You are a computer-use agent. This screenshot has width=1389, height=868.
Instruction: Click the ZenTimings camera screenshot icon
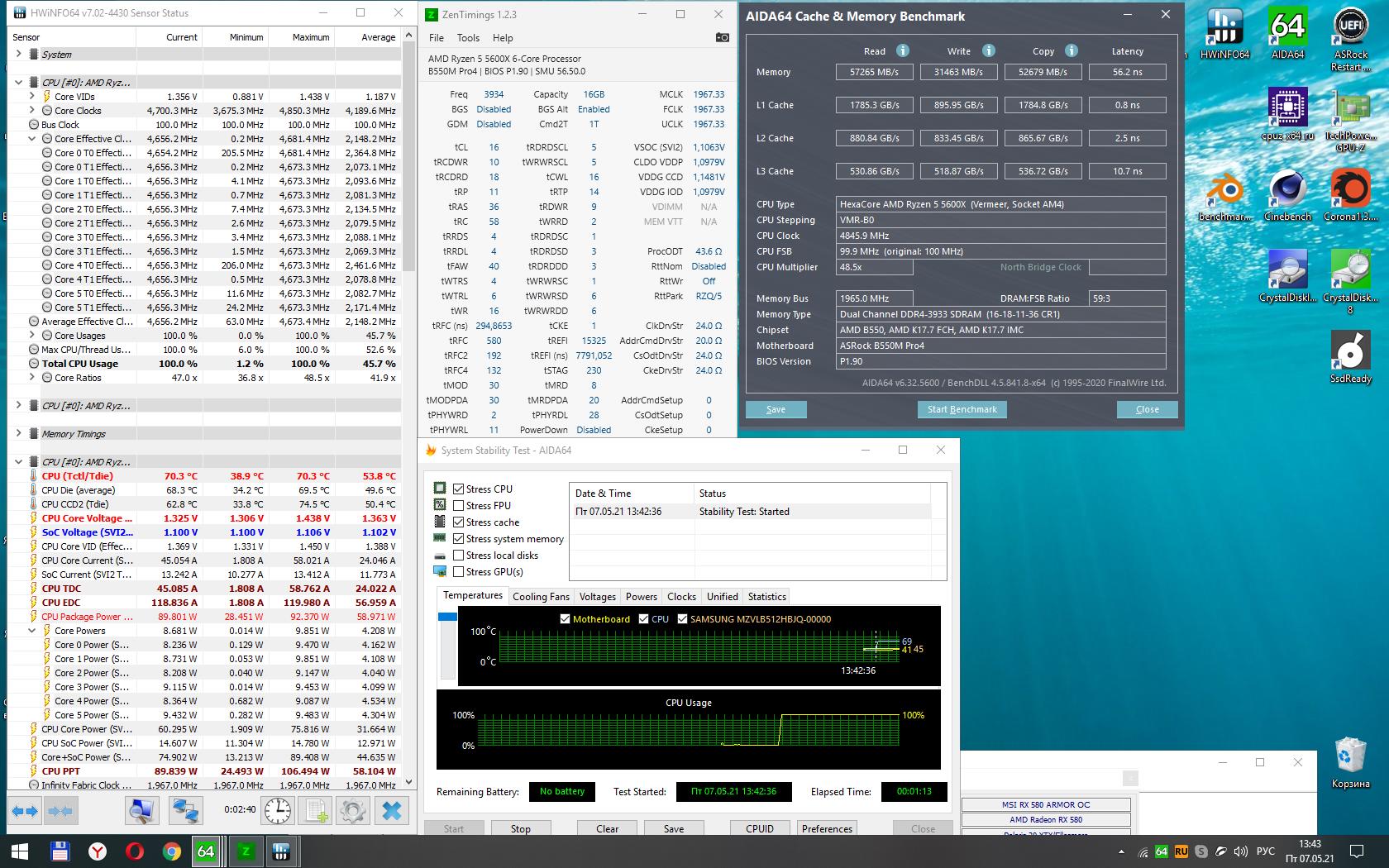pos(722,37)
